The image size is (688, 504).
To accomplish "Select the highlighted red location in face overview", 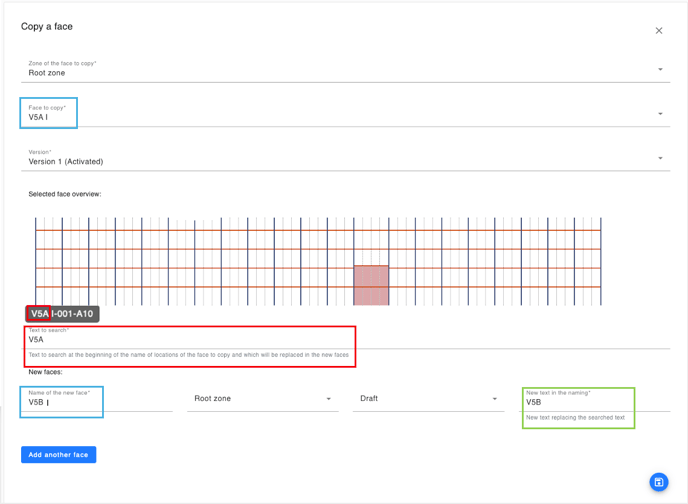I will pos(371,285).
